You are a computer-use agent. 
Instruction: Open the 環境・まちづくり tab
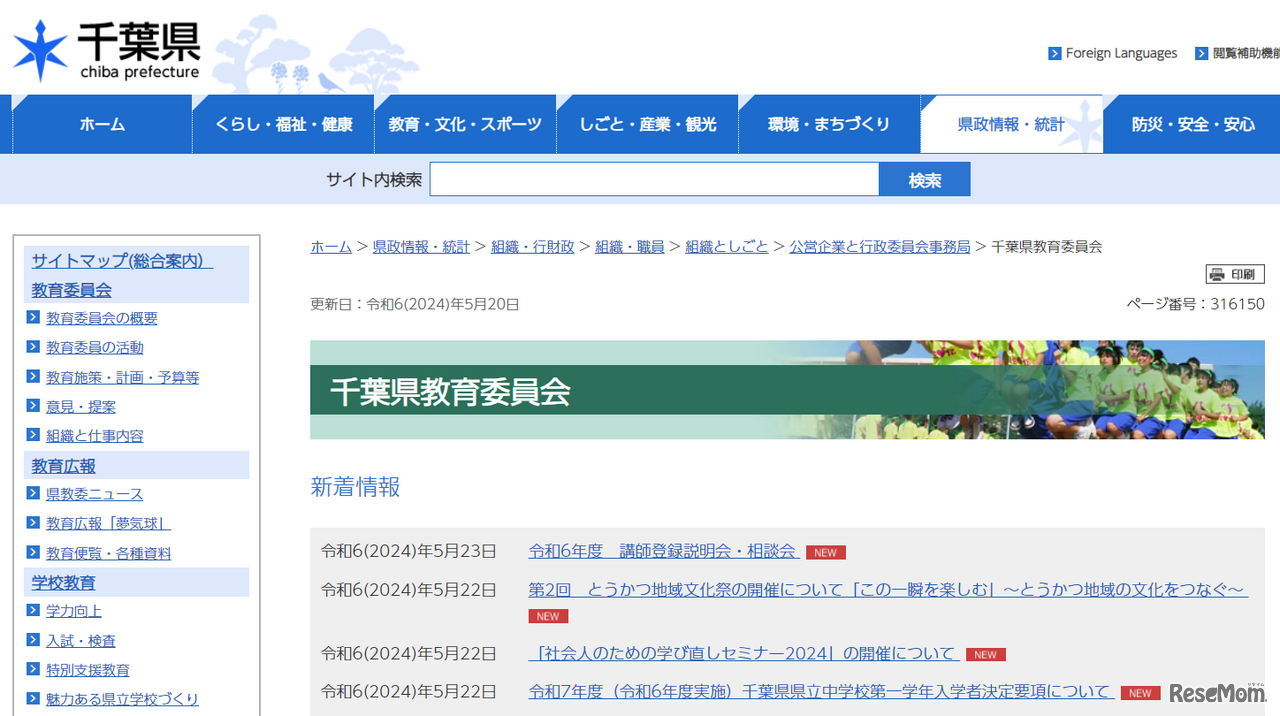(x=829, y=124)
